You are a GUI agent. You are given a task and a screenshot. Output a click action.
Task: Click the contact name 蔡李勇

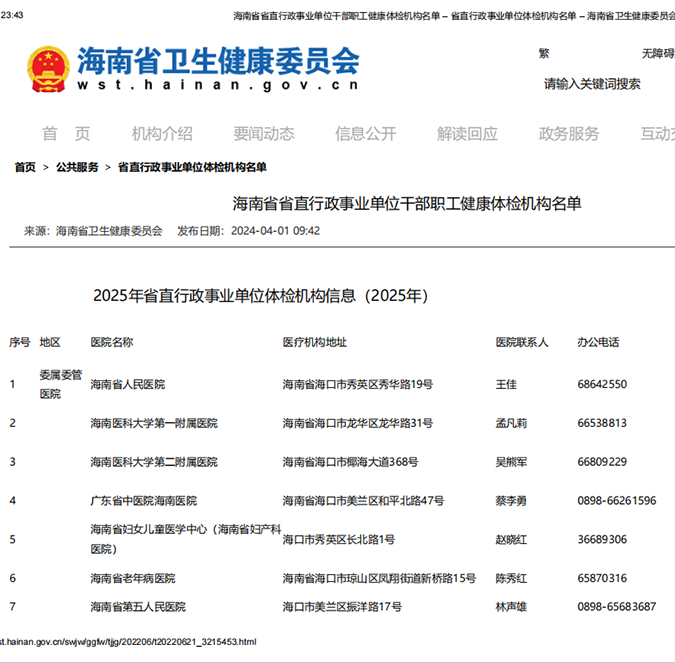pyautogui.click(x=511, y=501)
